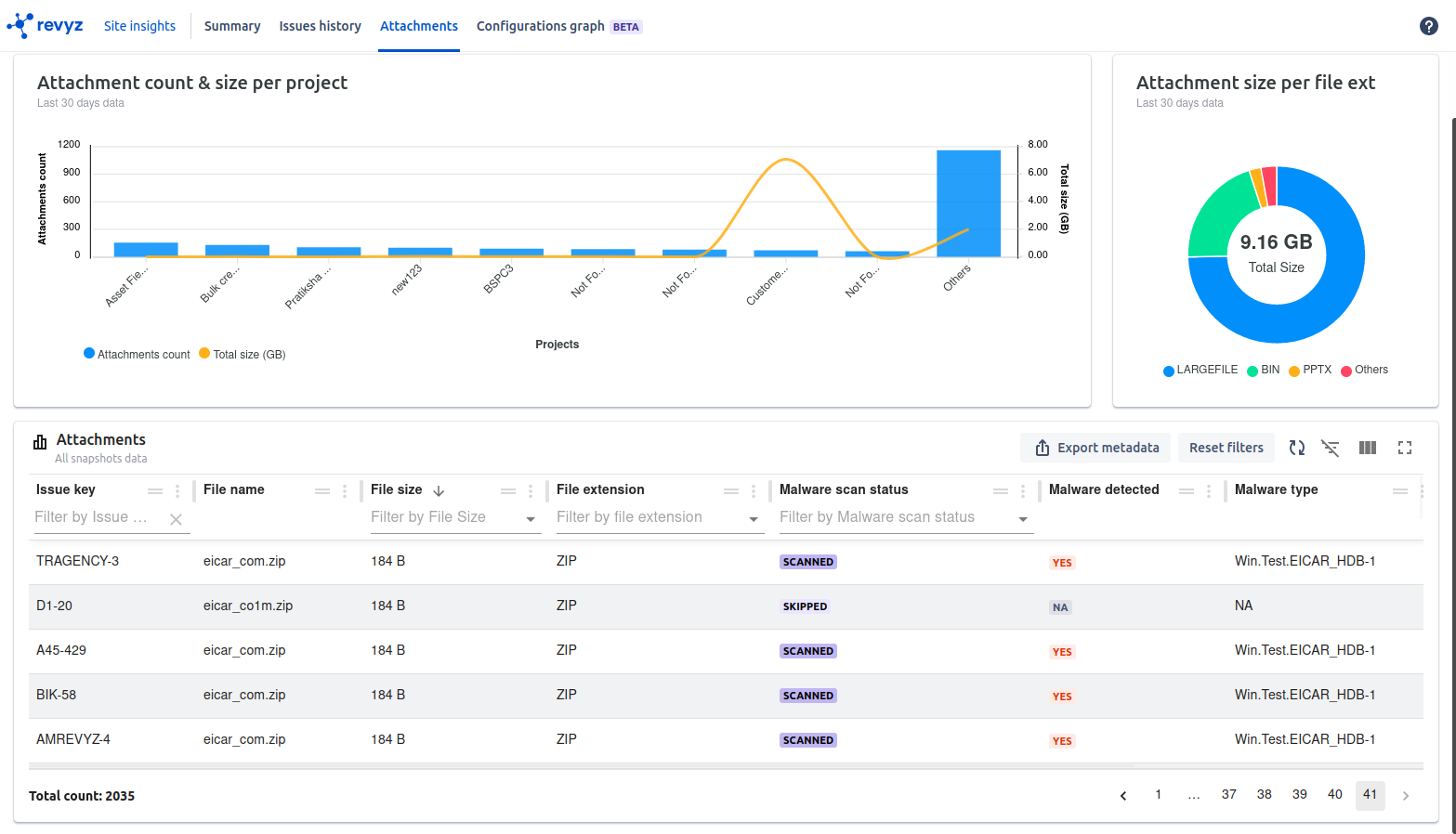Viewport: 1456px width, 834px height.
Task: Switch to the Summary tab
Action: point(232,26)
